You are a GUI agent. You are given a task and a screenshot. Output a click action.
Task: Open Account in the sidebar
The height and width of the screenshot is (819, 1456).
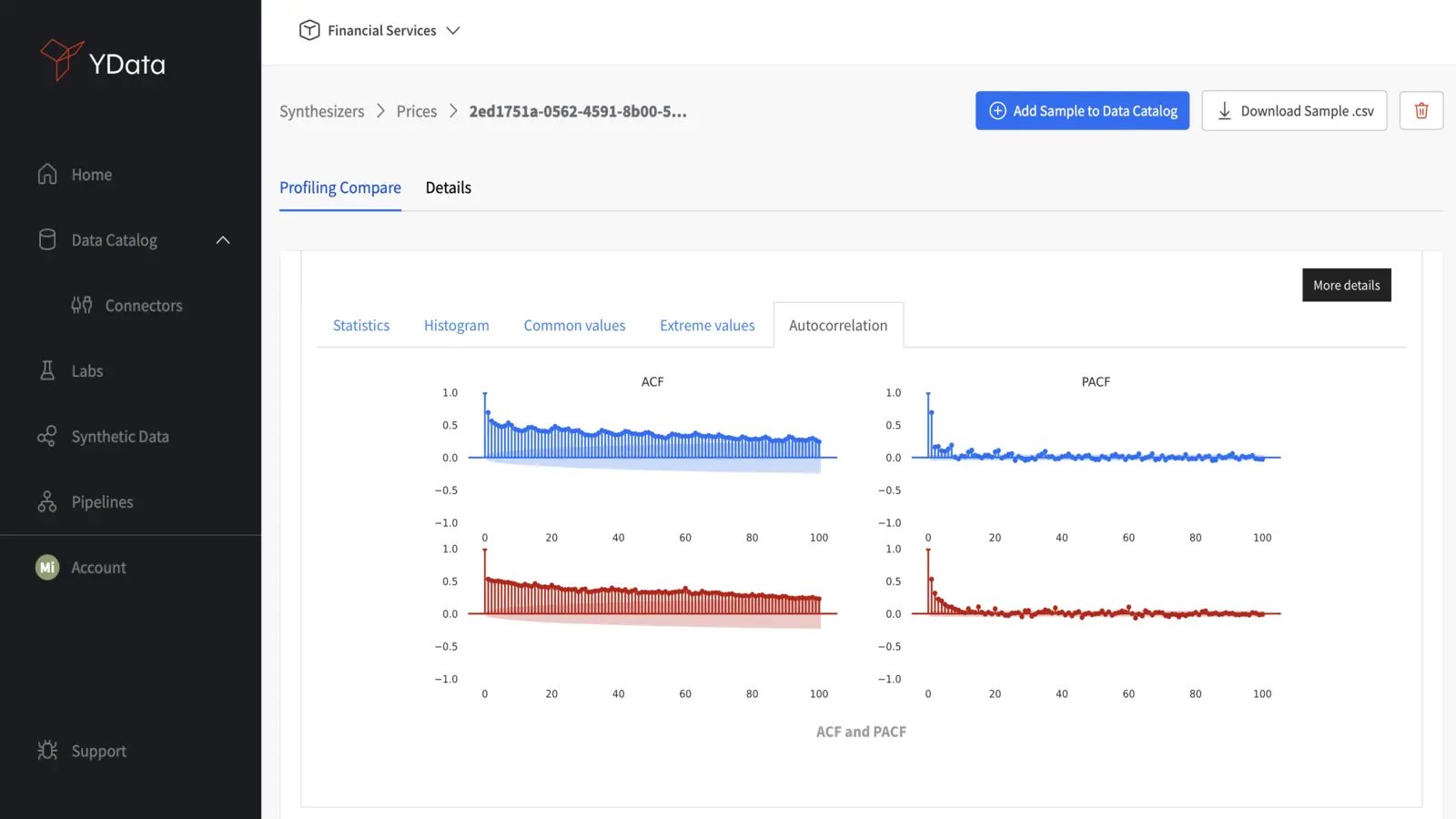[98, 567]
